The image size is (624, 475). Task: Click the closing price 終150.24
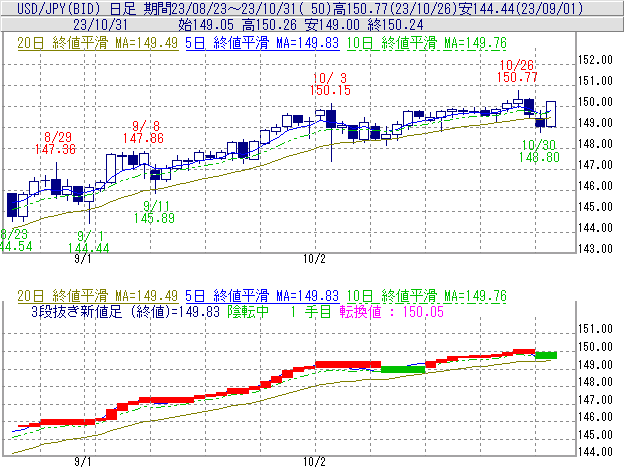tap(395, 25)
